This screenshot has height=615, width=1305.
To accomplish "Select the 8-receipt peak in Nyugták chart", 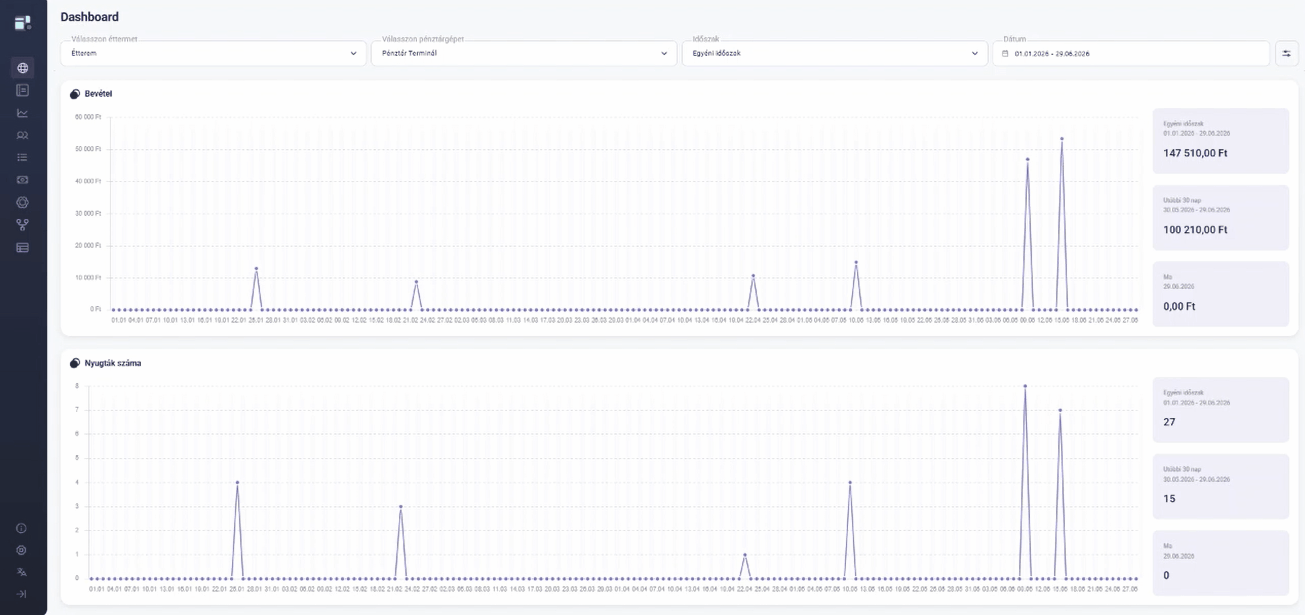I will (1025, 386).
